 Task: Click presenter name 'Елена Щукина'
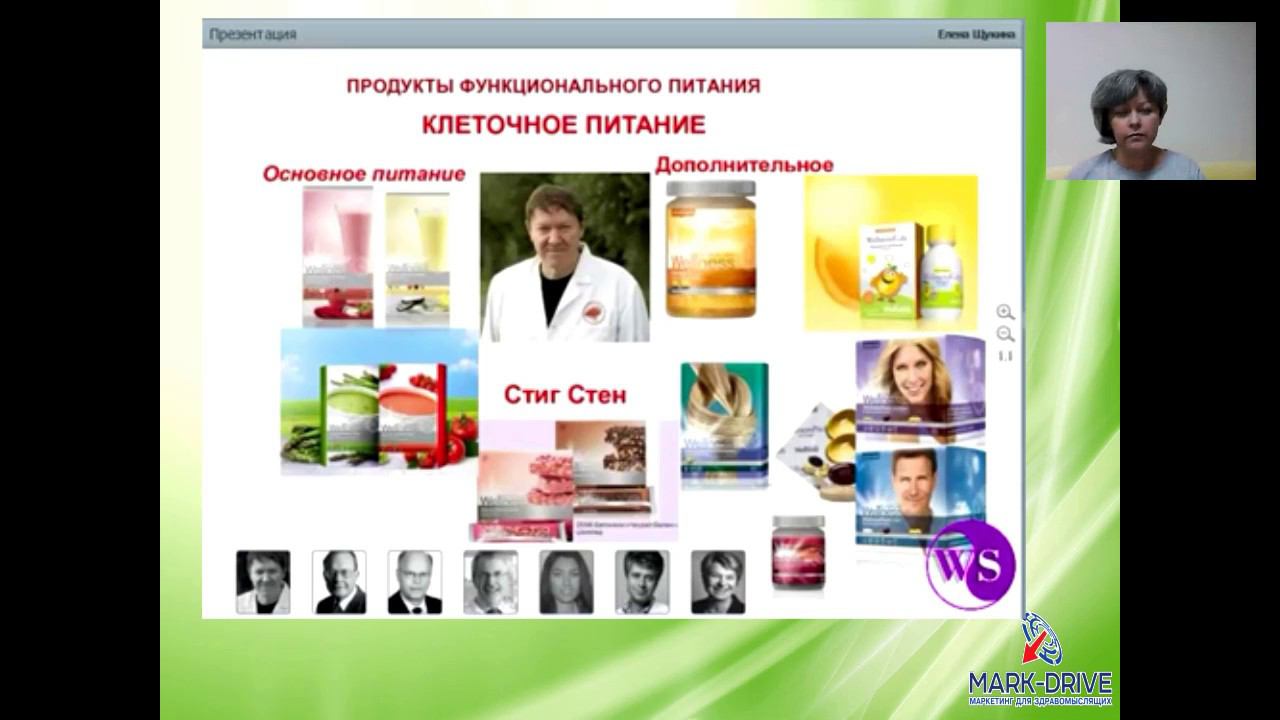pyautogui.click(x=976, y=34)
